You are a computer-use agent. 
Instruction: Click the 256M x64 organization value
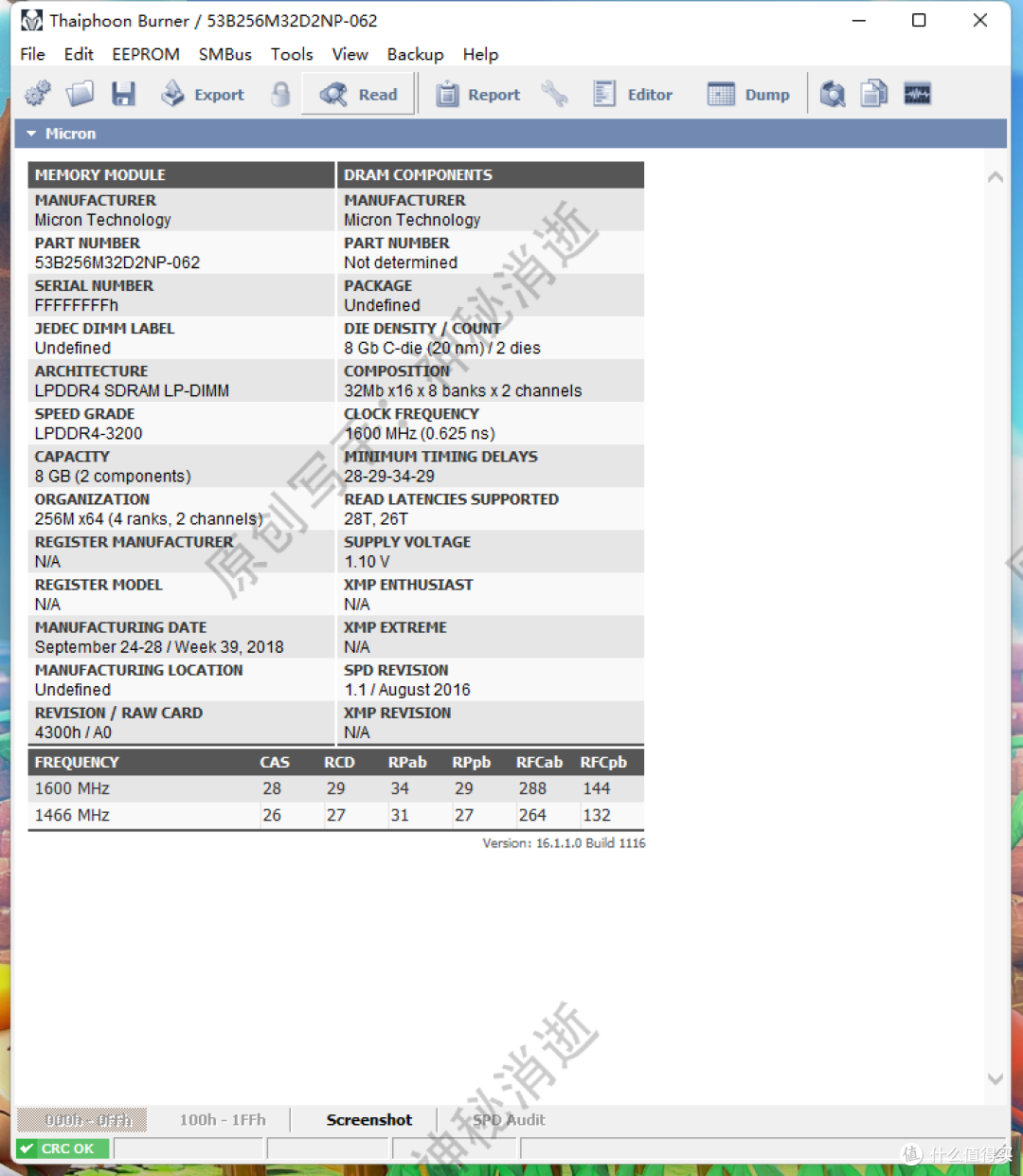click(x=149, y=518)
